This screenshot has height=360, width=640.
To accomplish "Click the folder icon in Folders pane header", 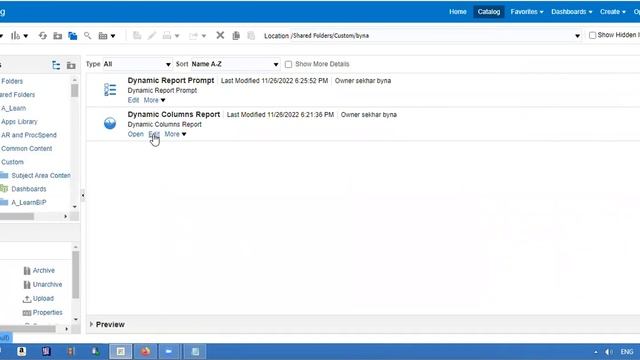I will (71, 65).
